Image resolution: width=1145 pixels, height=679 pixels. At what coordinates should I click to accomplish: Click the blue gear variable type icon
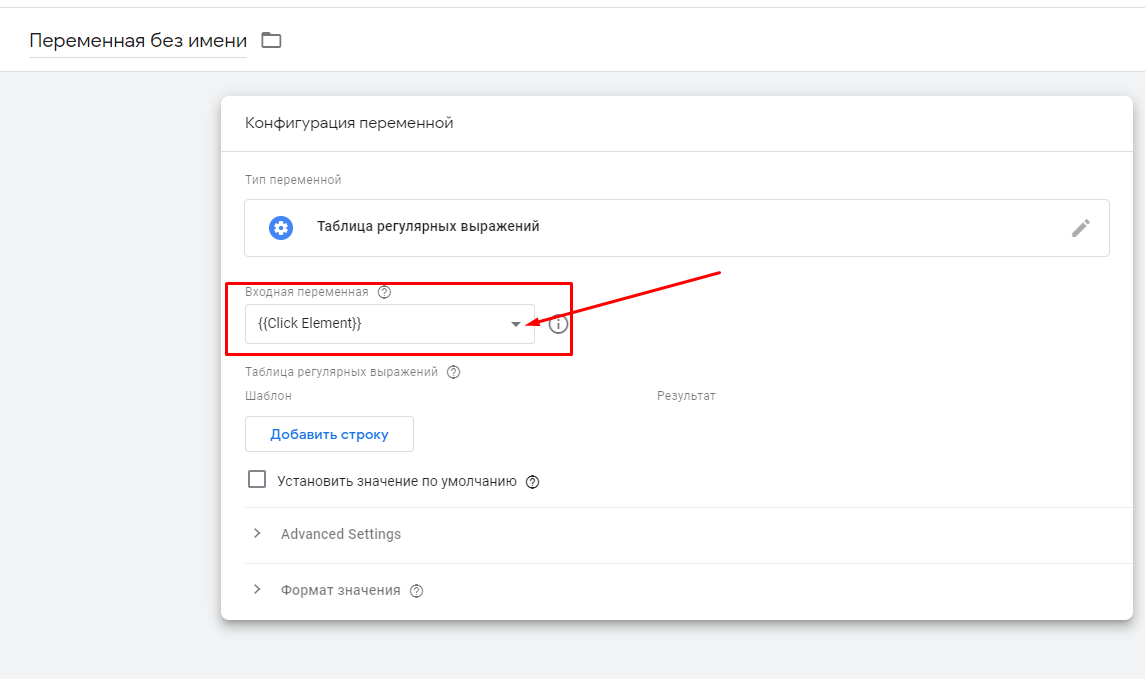click(281, 227)
